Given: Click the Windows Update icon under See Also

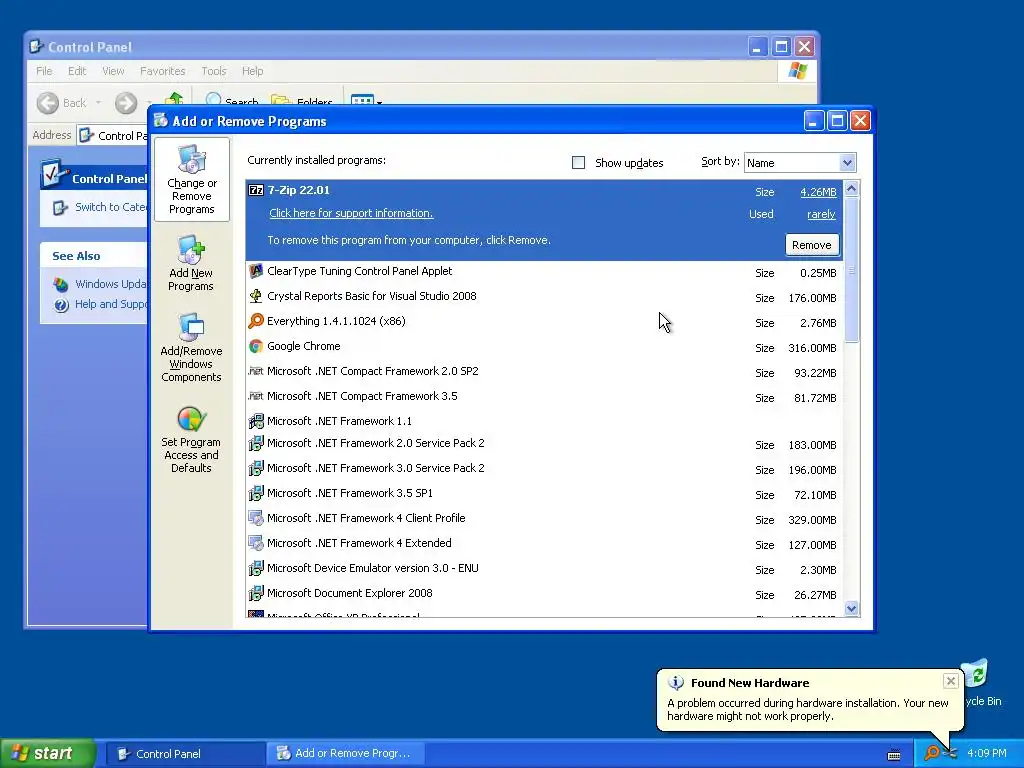Looking at the screenshot, I should 61,284.
